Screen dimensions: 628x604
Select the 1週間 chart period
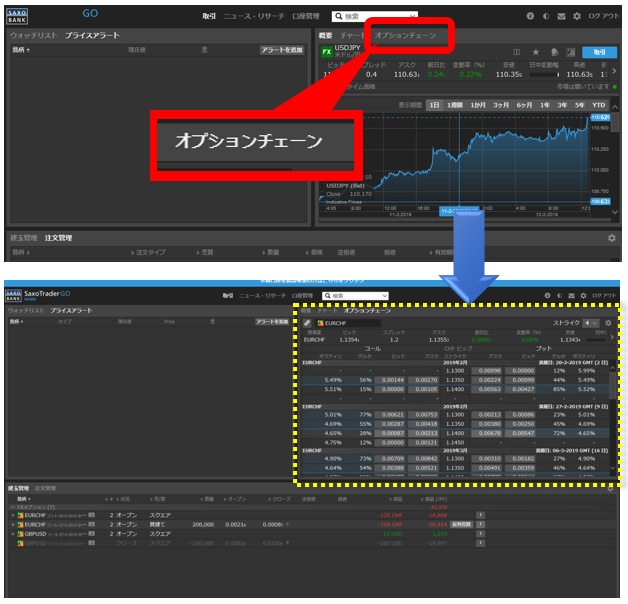tap(455, 105)
